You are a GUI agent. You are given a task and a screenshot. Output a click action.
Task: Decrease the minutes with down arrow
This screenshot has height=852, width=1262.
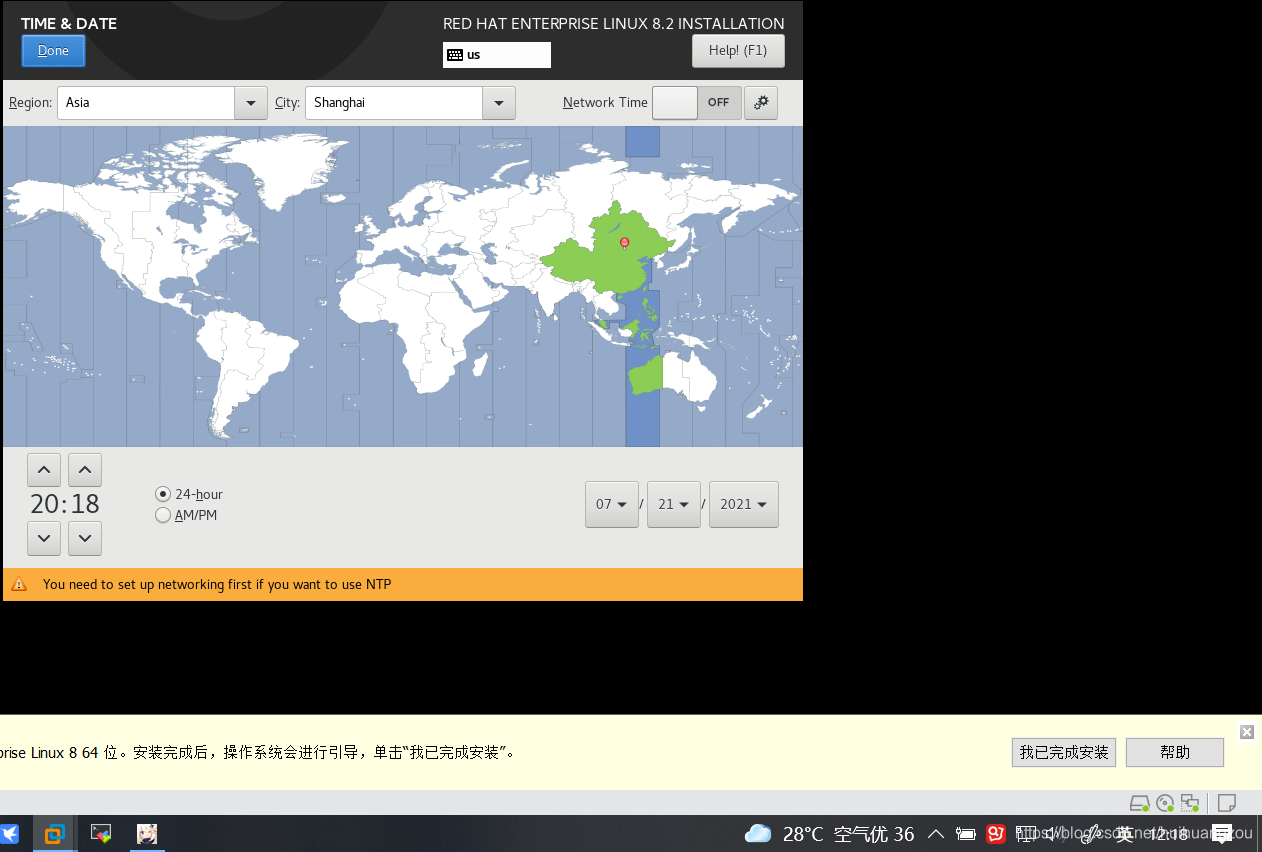coord(85,538)
